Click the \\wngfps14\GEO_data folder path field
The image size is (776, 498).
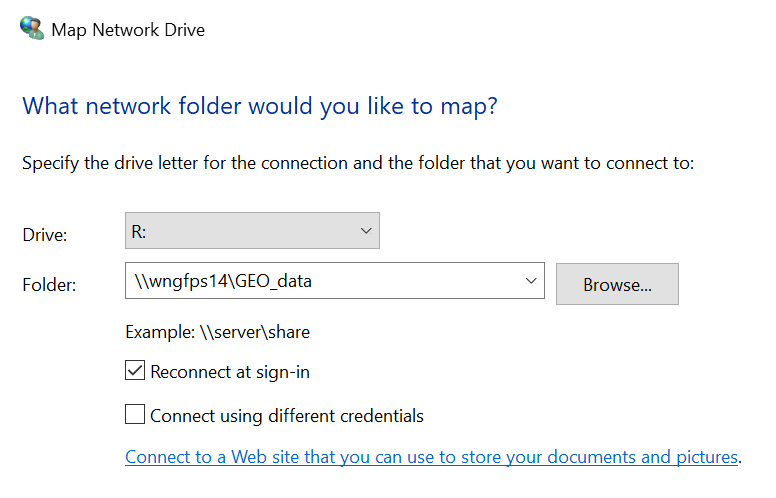[x=320, y=282]
